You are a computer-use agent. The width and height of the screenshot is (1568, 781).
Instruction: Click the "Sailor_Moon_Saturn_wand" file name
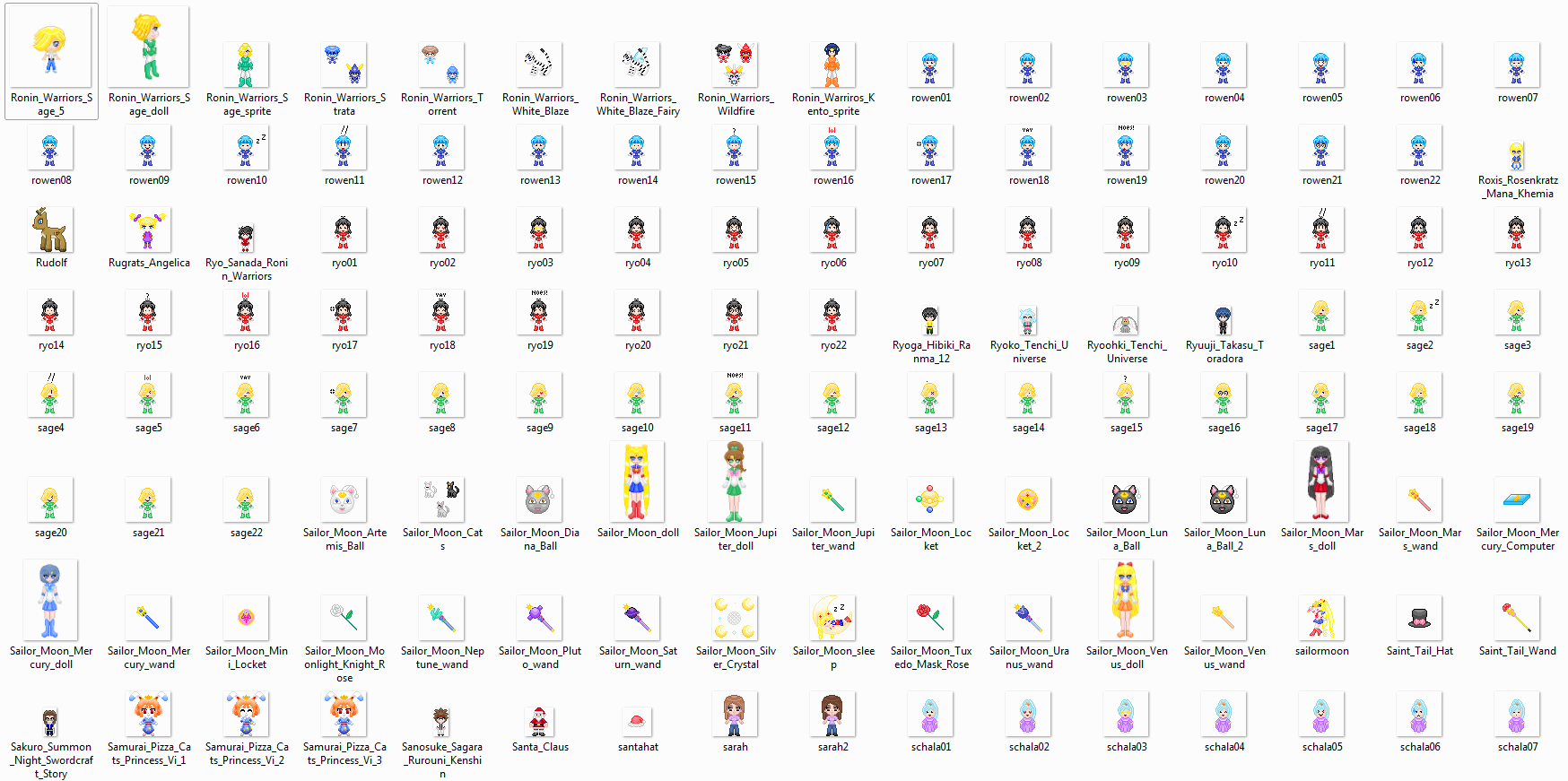638,657
